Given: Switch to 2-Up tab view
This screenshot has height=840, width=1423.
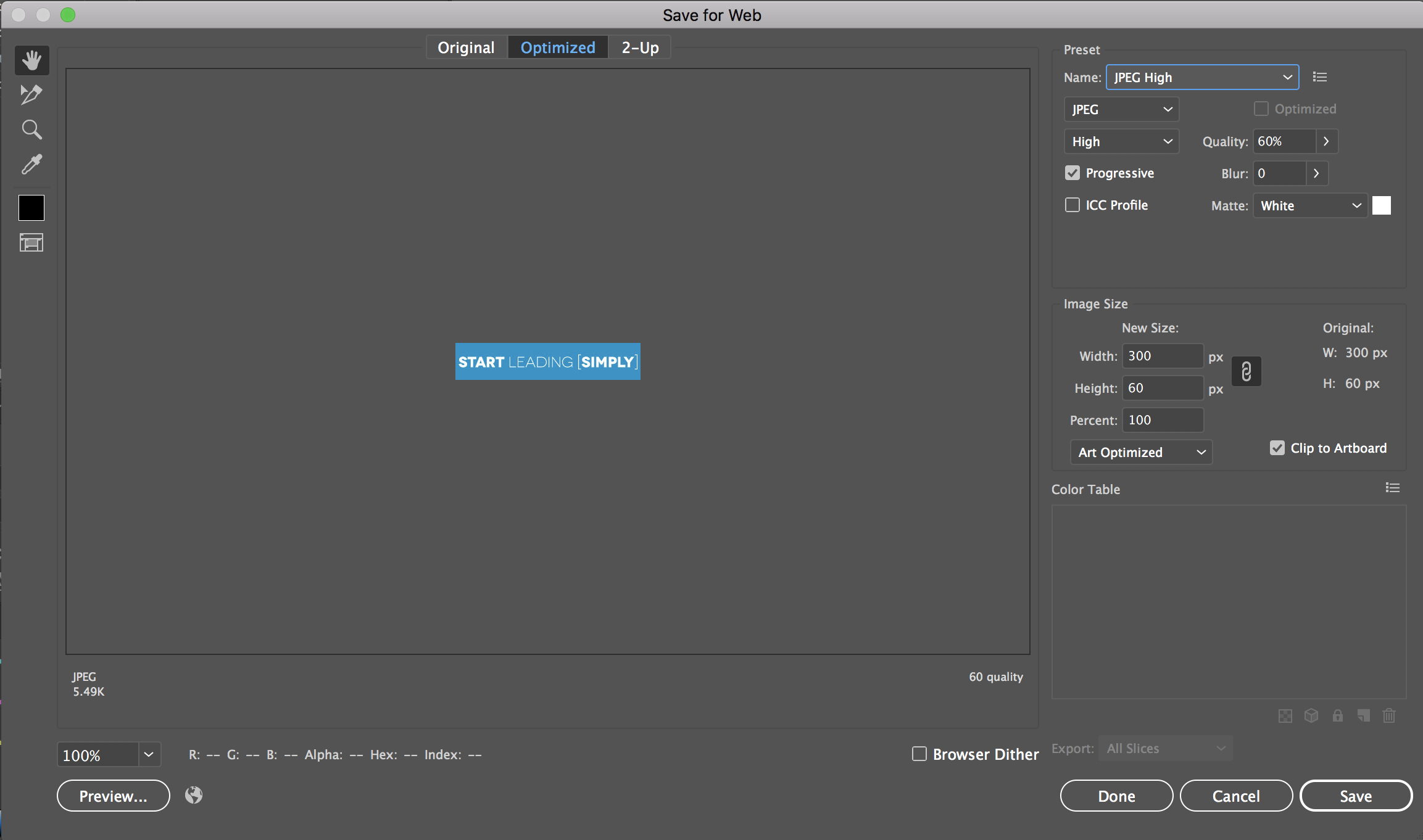Looking at the screenshot, I should (x=640, y=46).
